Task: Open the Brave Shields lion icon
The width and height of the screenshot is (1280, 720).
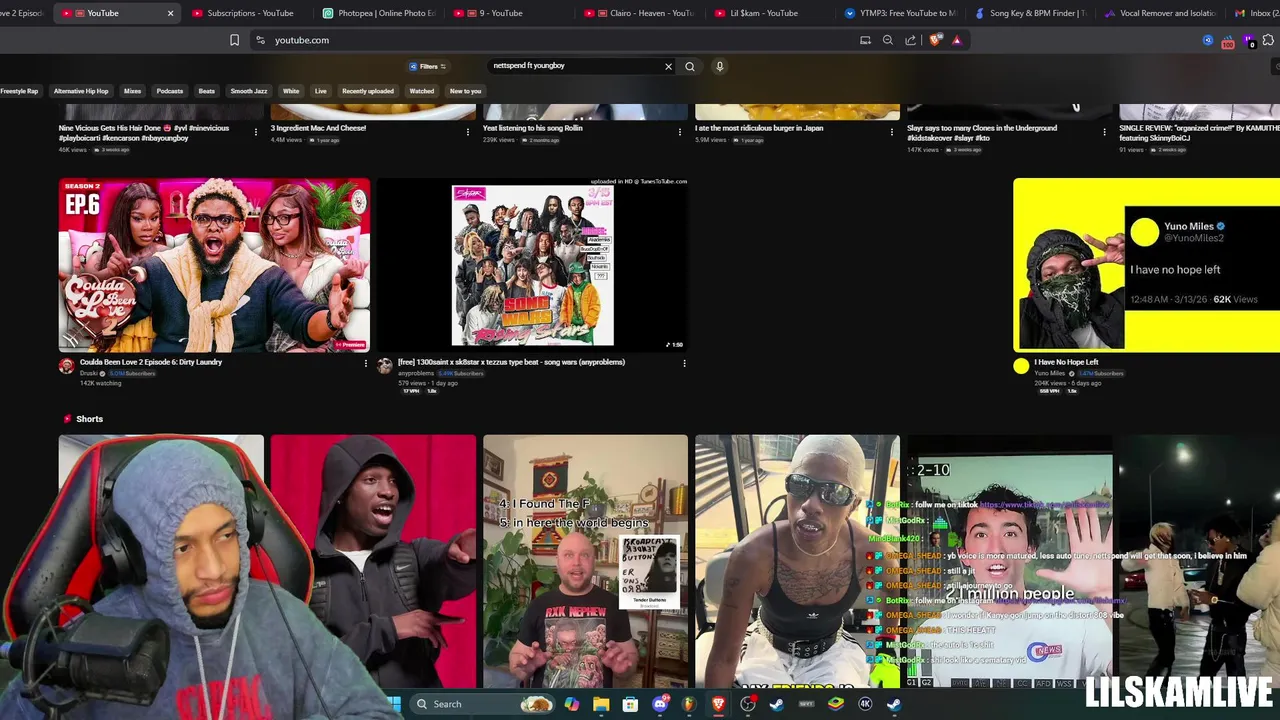Action: [935, 40]
